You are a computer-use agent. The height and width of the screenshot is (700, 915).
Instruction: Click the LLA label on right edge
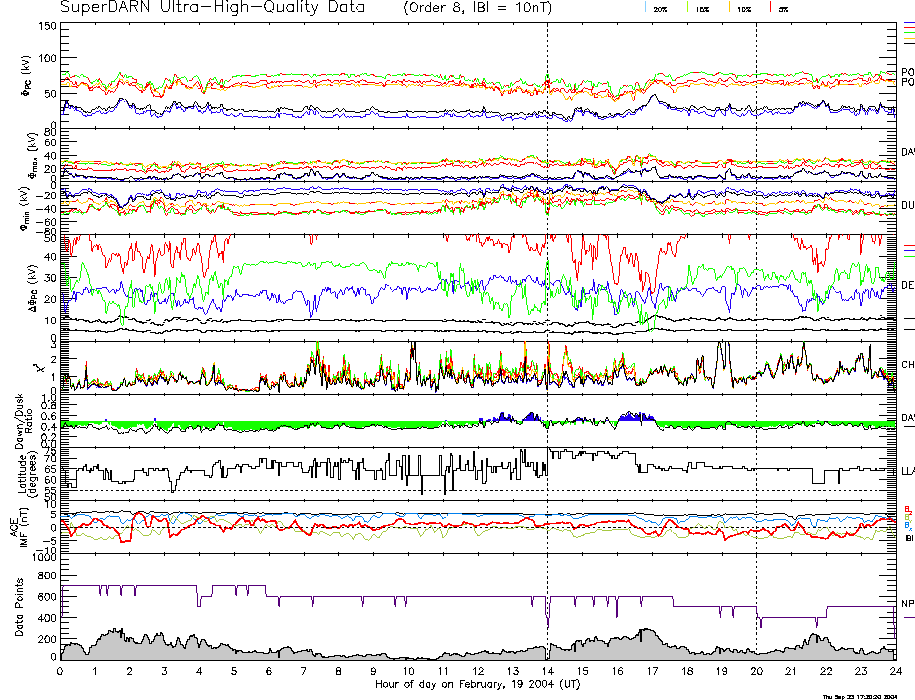[907, 469]
